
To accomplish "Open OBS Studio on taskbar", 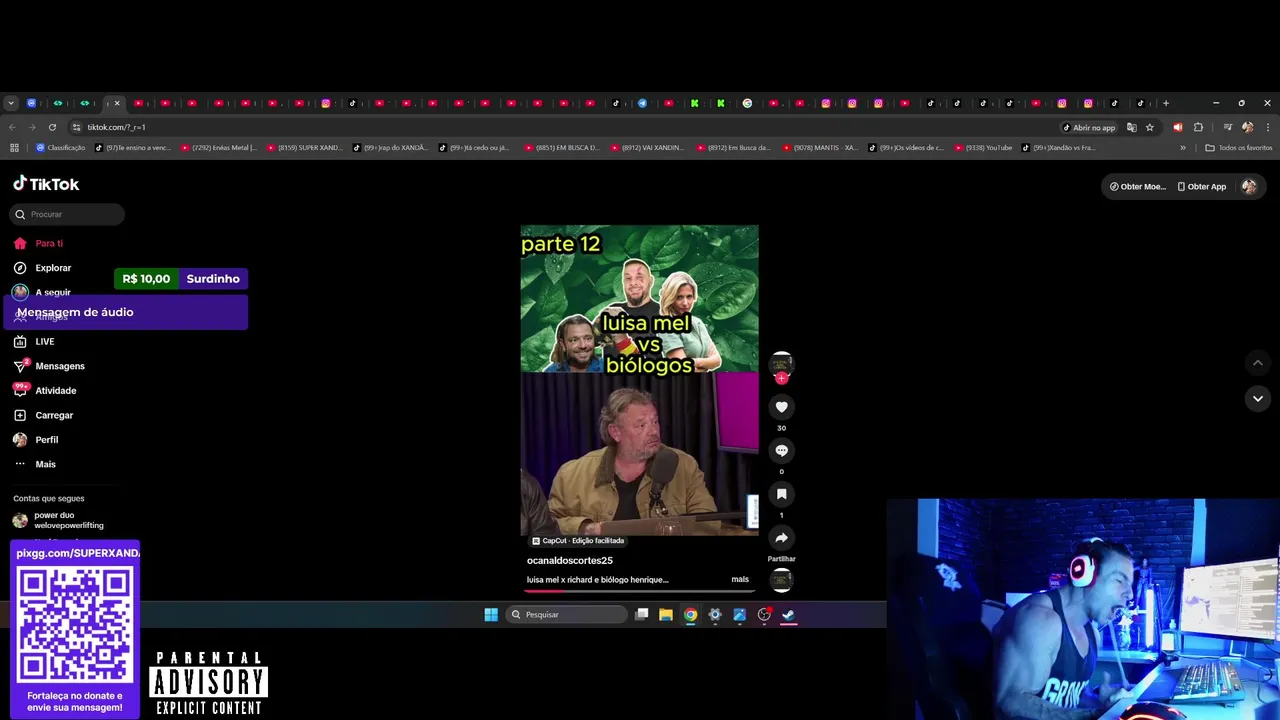I will (x=764, y=614).
